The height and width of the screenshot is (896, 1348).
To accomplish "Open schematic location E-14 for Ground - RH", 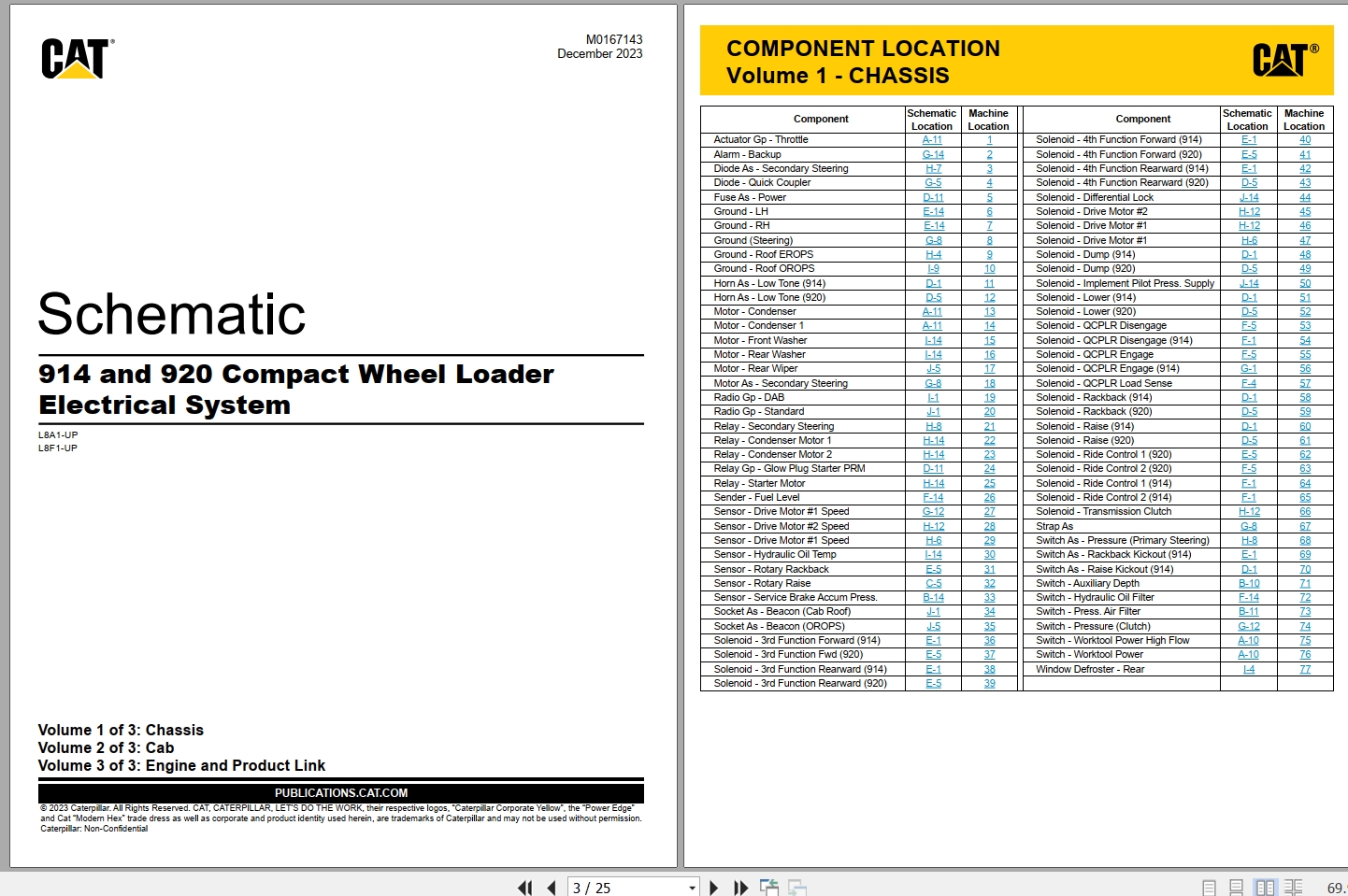I will (x=934, y=226).
